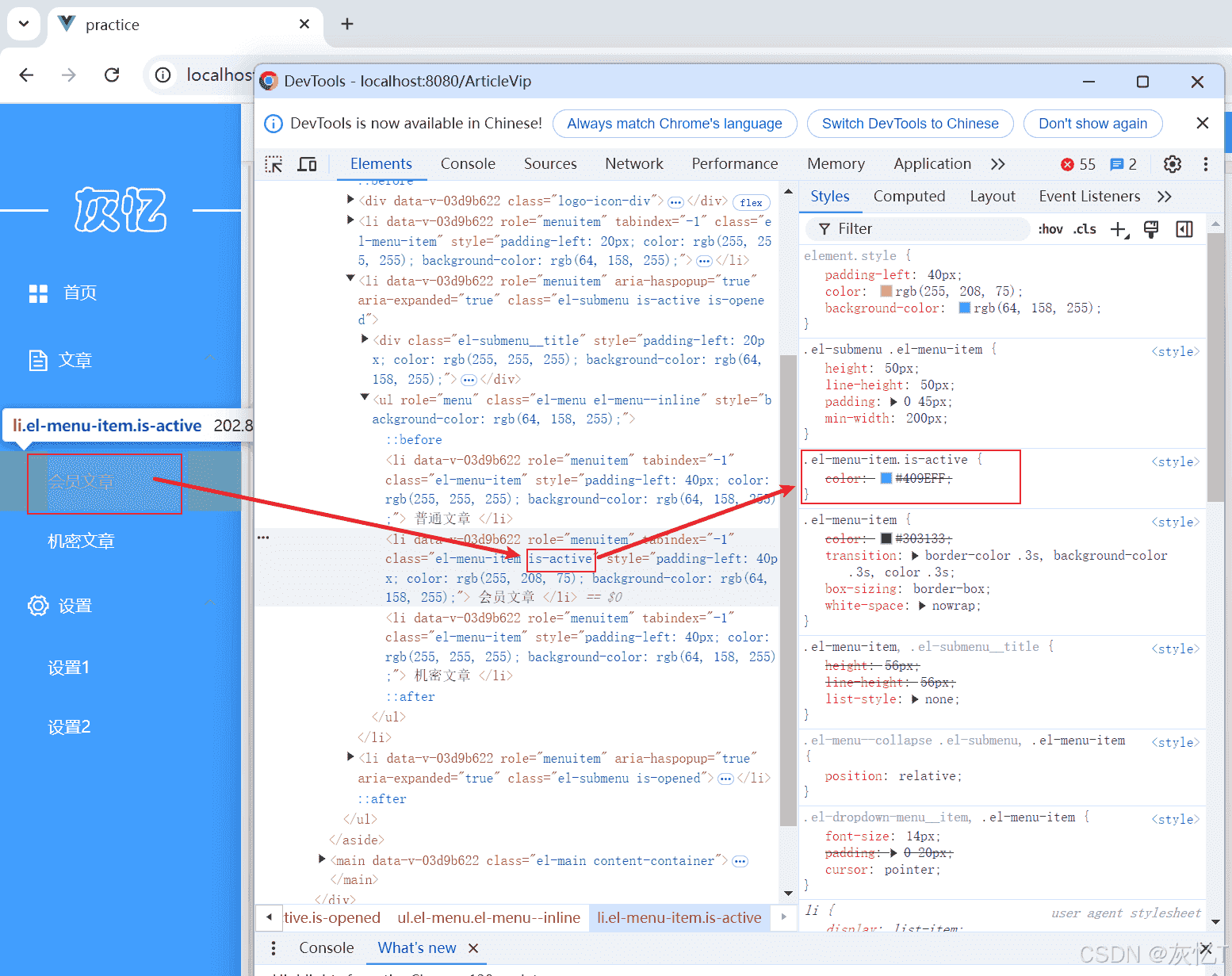Click the filter funnel icon
Viewport: 1232px width, 976px height.
click(825, 229)
